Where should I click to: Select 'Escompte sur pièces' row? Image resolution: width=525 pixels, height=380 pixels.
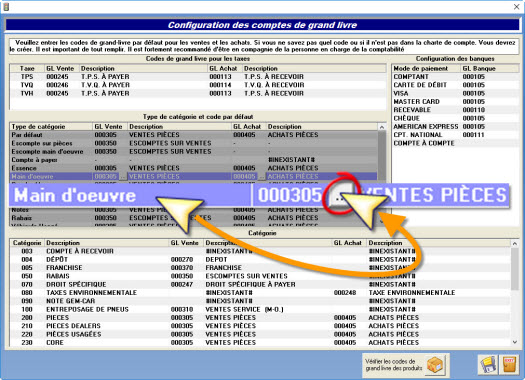pos(194,143)
